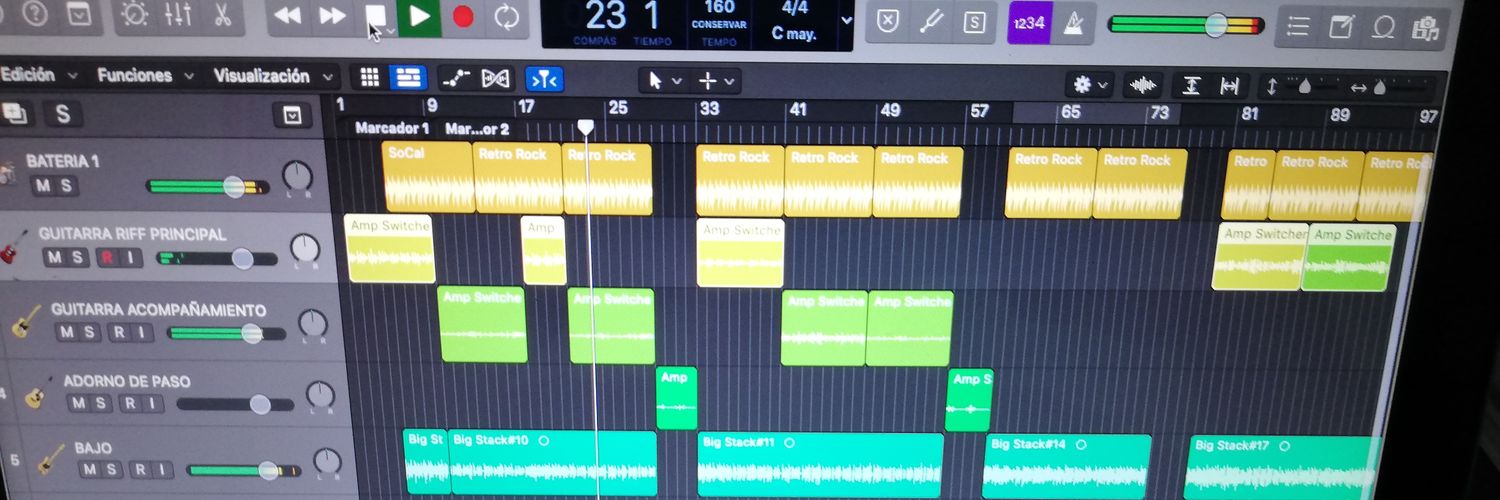Click the Stop transport button
The height and width of the screenshot is (500, 1500).
(376, 16)
